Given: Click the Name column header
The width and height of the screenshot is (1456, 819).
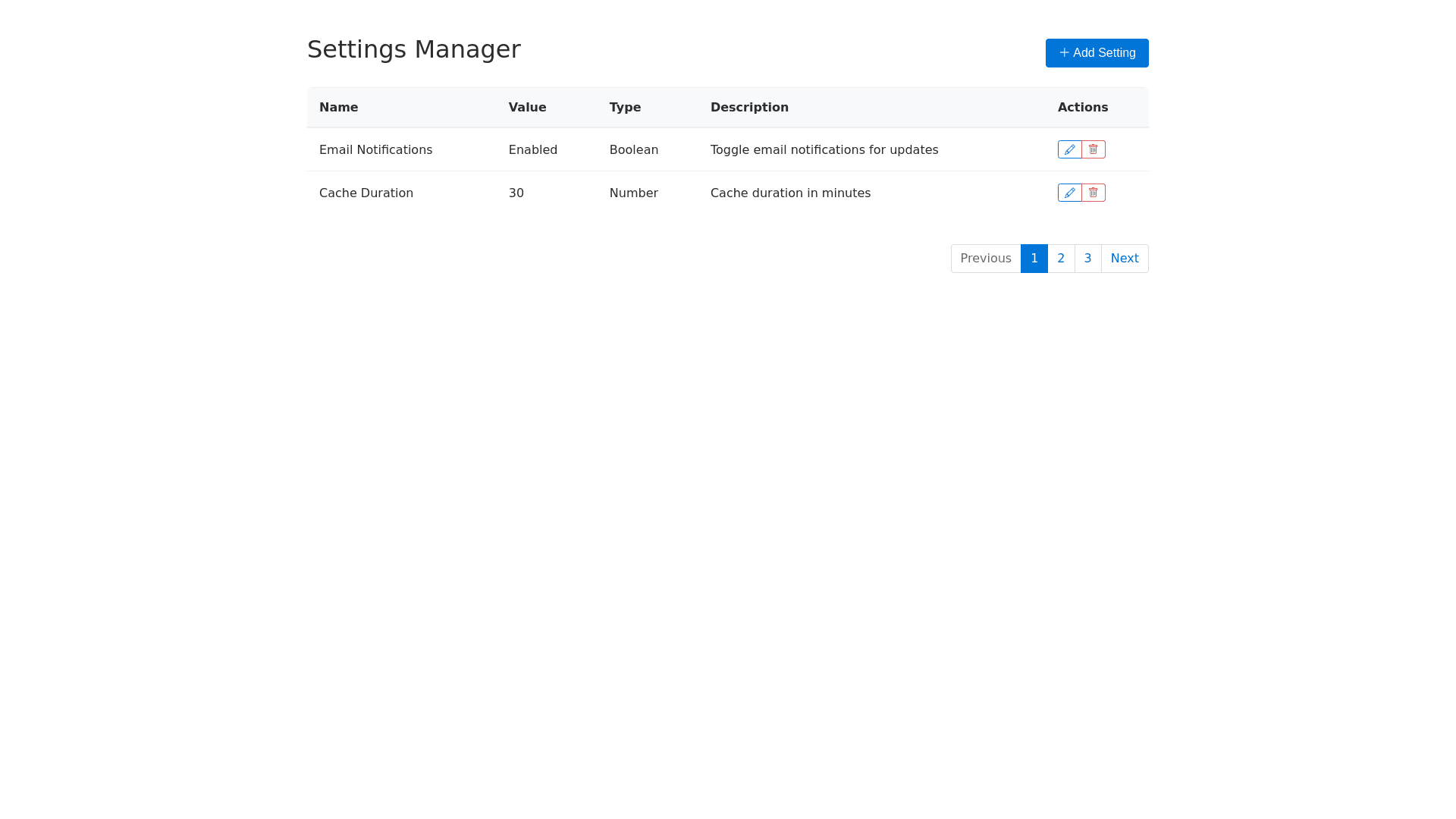Looking at the screenshot, I should (338, 108).
